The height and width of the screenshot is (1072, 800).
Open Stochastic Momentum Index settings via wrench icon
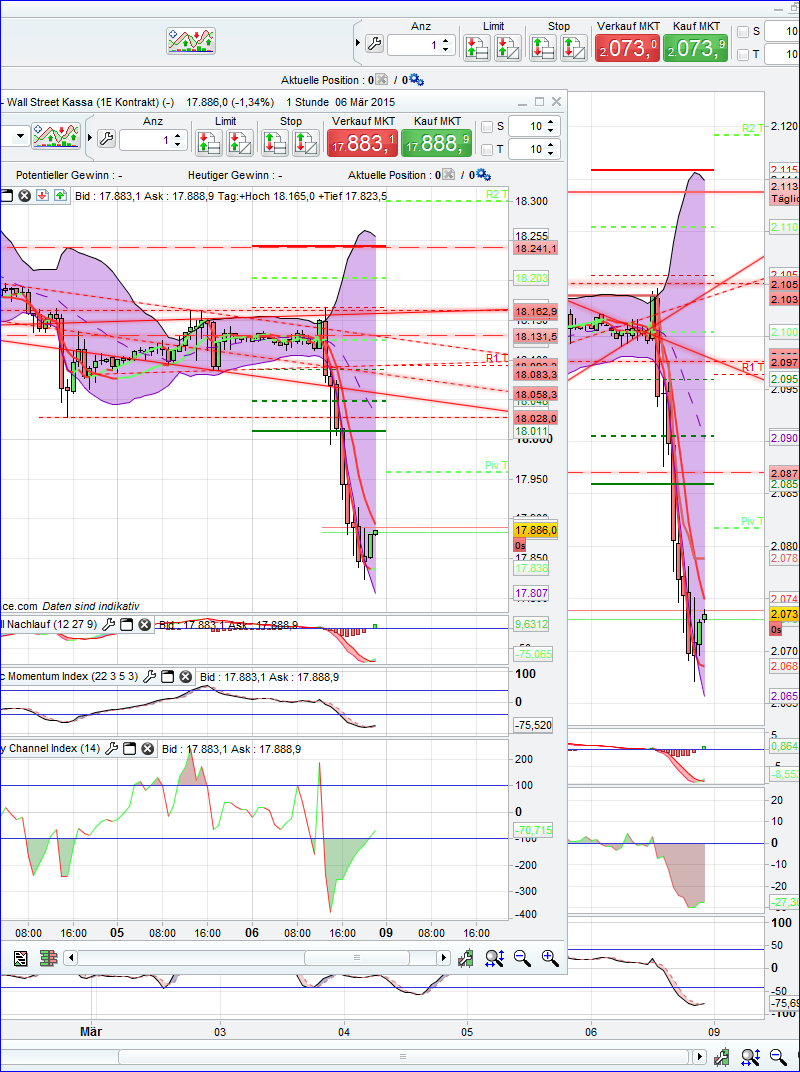tap(150, 676)
